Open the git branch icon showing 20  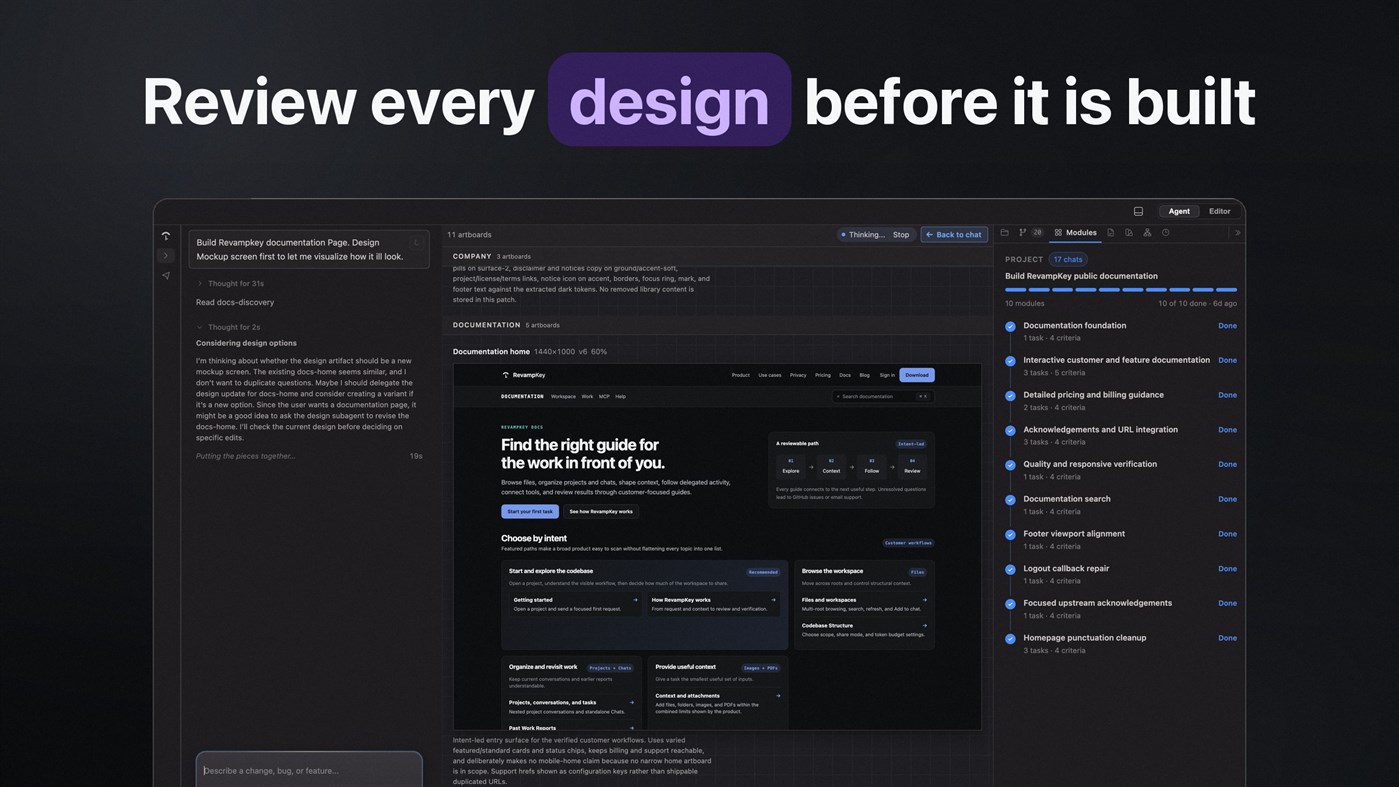click(1029, 233)
